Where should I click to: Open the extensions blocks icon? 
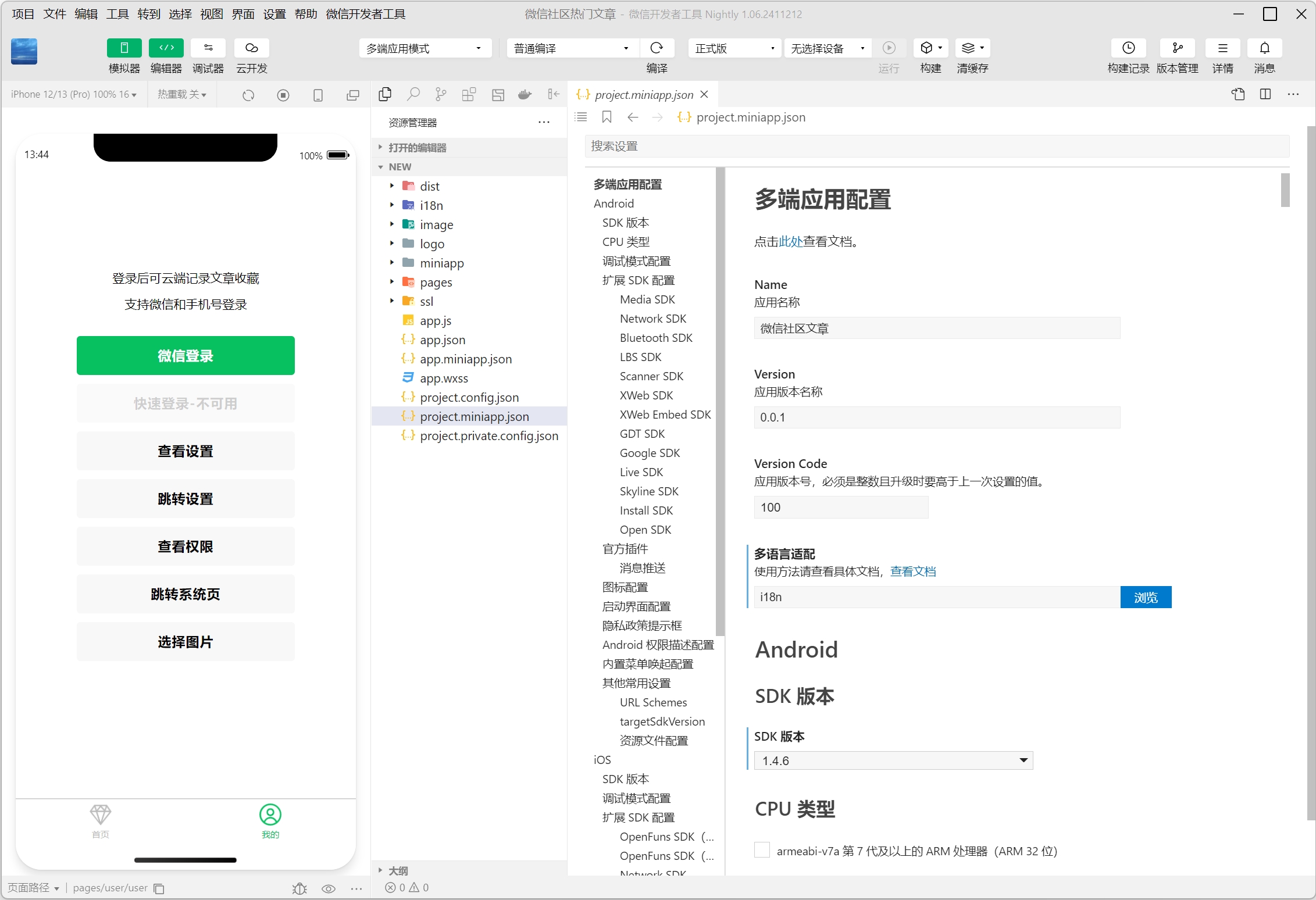point(469,94)
